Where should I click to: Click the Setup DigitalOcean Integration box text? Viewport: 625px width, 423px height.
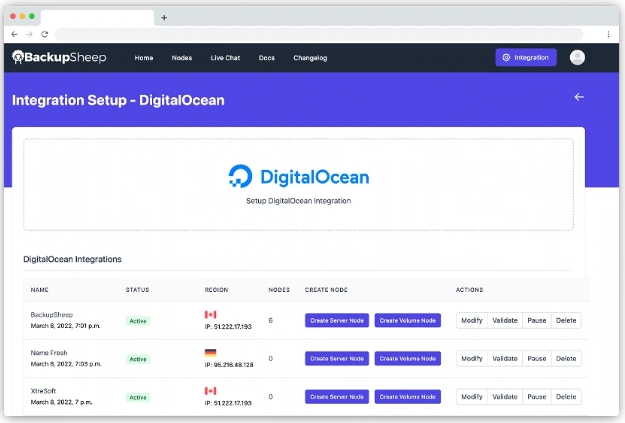pos(299,201)
